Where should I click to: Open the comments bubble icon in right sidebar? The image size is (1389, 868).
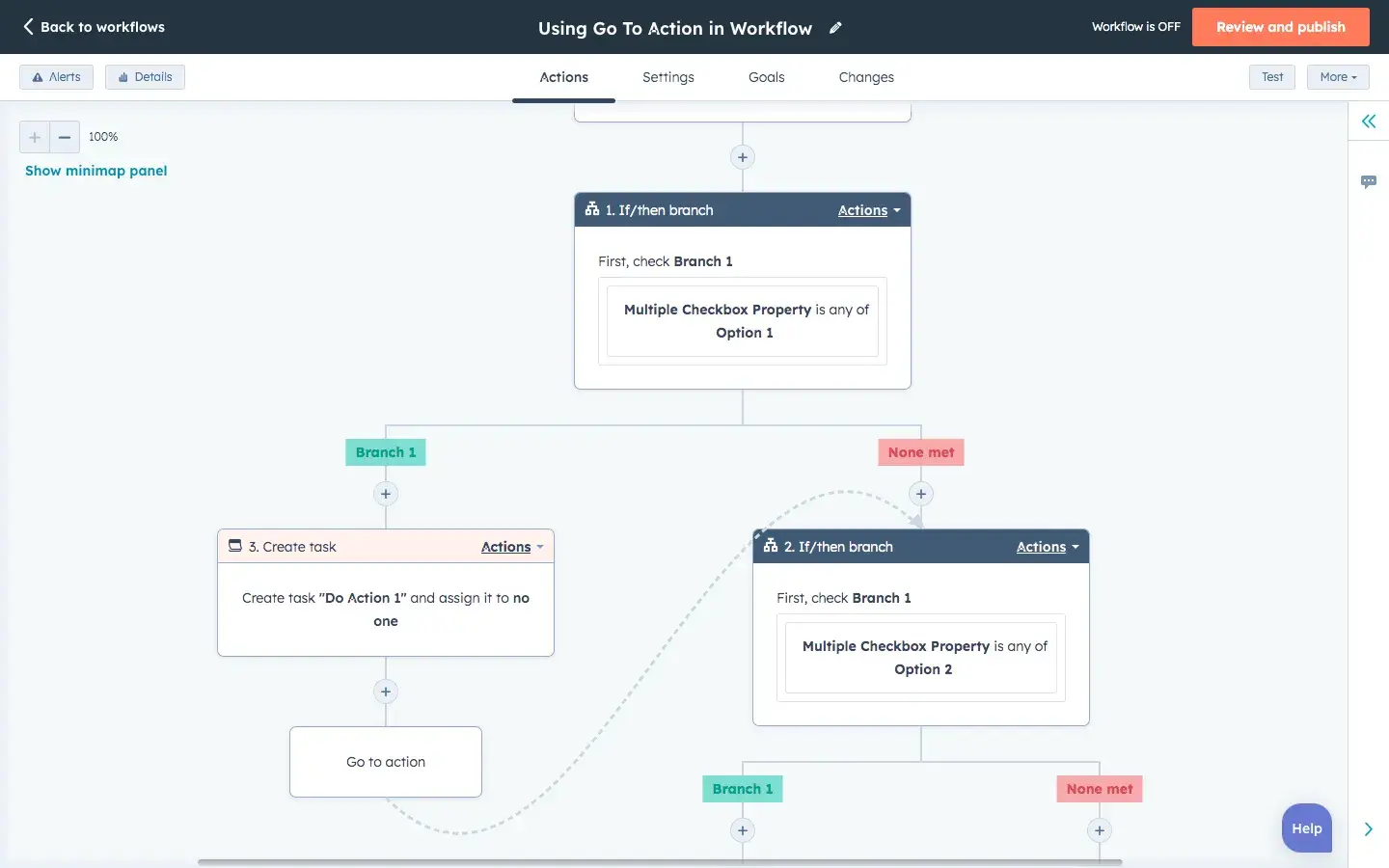1369,181
